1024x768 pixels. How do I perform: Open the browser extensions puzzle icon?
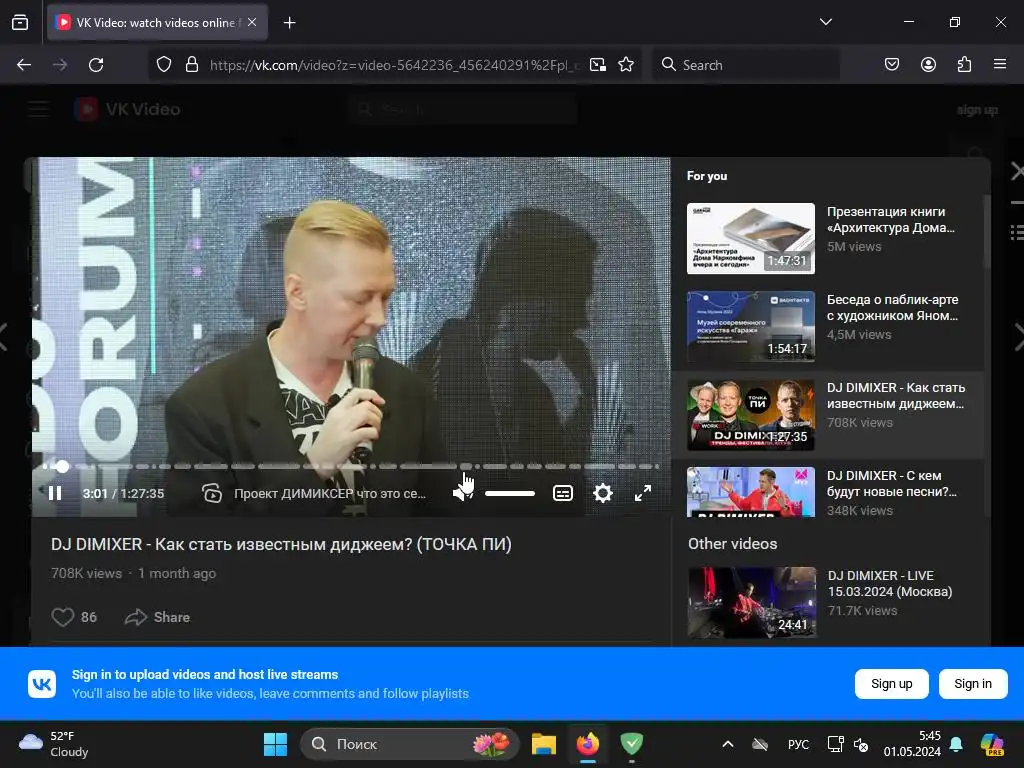(964, 64)
